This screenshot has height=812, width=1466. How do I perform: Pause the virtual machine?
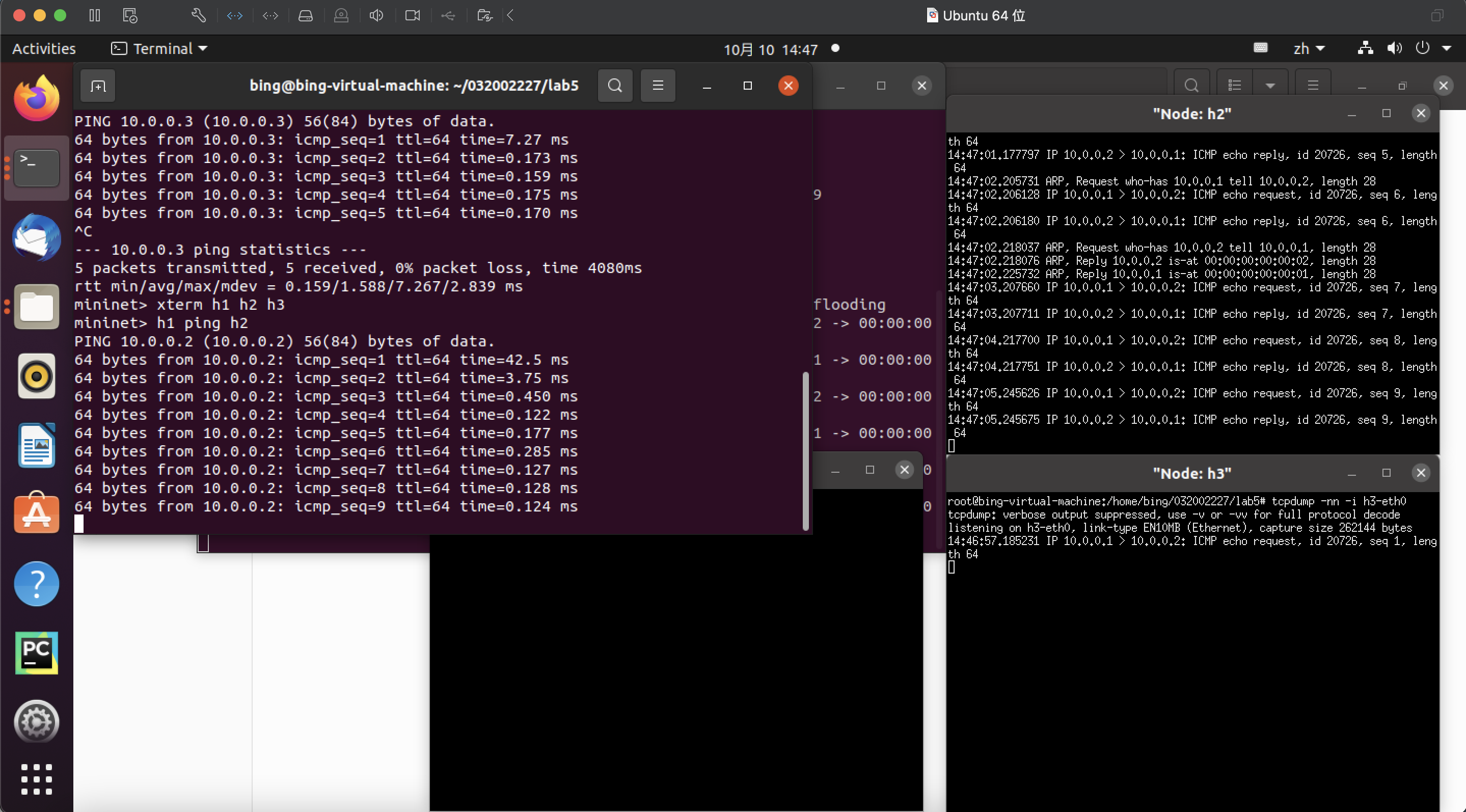94,15
